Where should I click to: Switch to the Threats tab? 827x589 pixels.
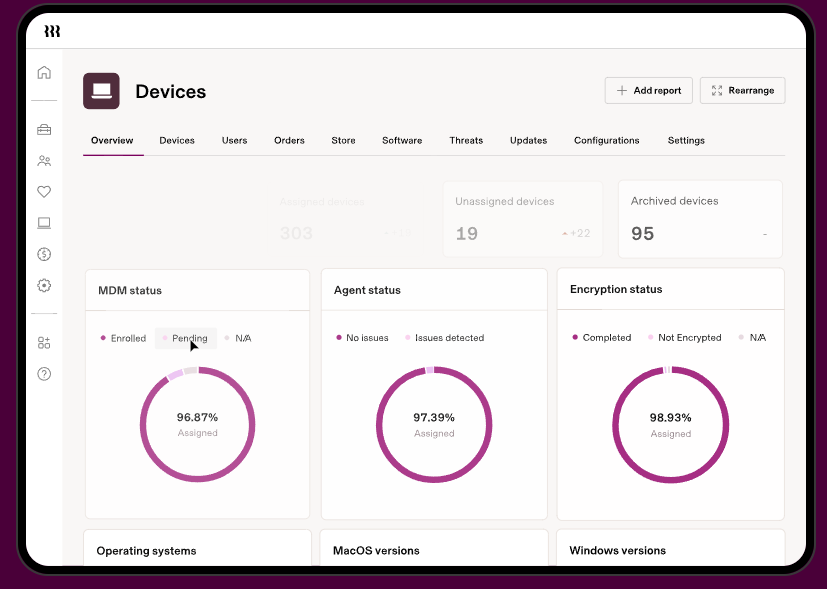[x=466, y=140]
